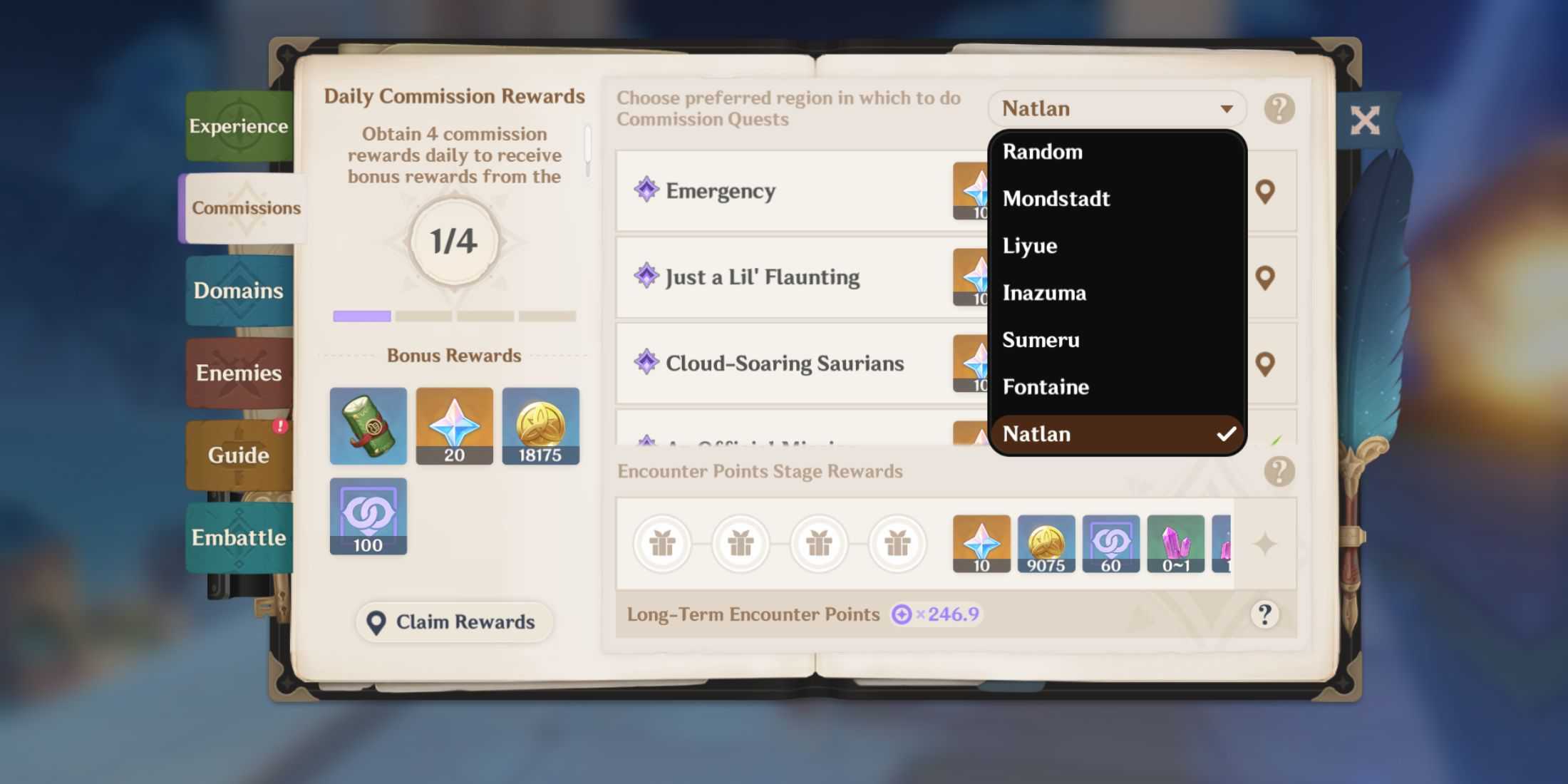The image size is (1568, 784).
Task: Toggle Natlan checkmark selection
Action: [x=1227, y=434]
